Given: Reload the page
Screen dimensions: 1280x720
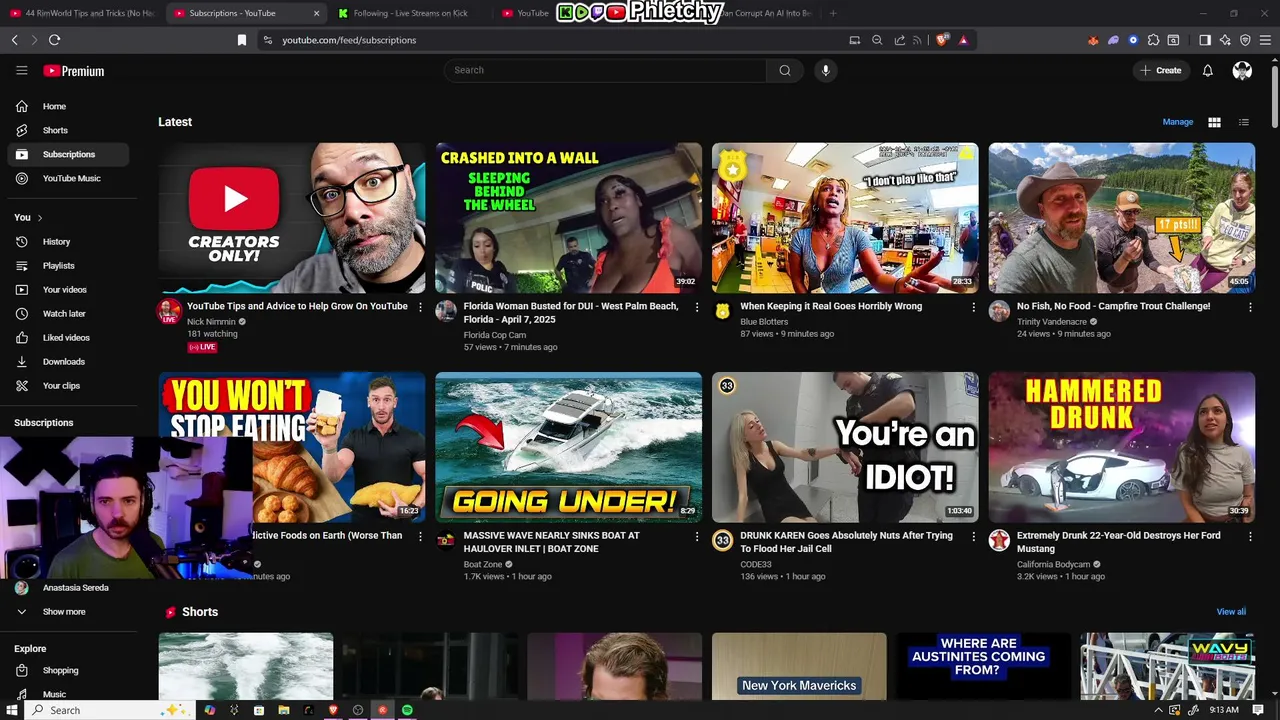Looking at the screenshot, I should [55, 40].
